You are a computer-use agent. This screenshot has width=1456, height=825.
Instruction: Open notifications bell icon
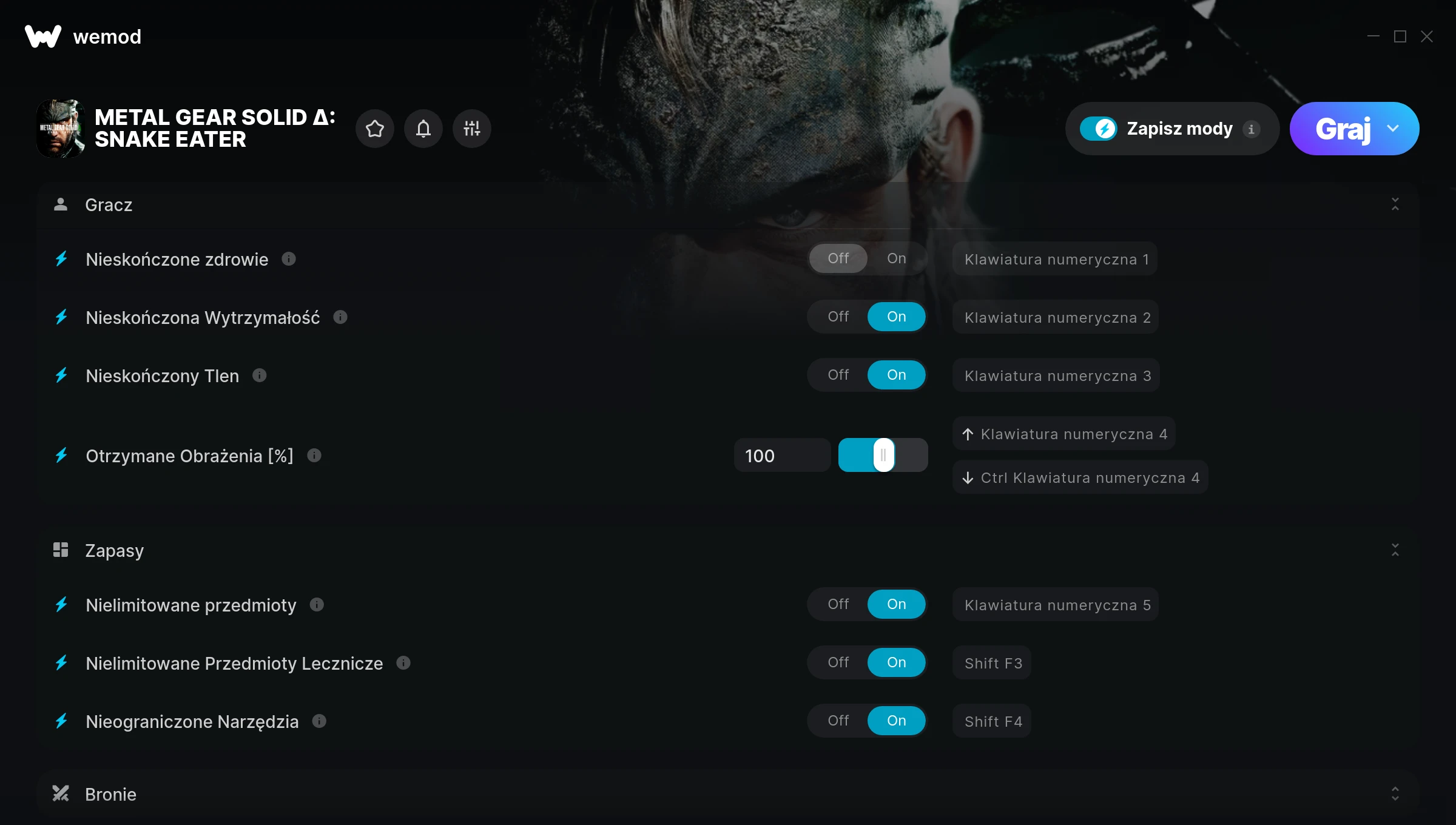click(x=423, y=129)
